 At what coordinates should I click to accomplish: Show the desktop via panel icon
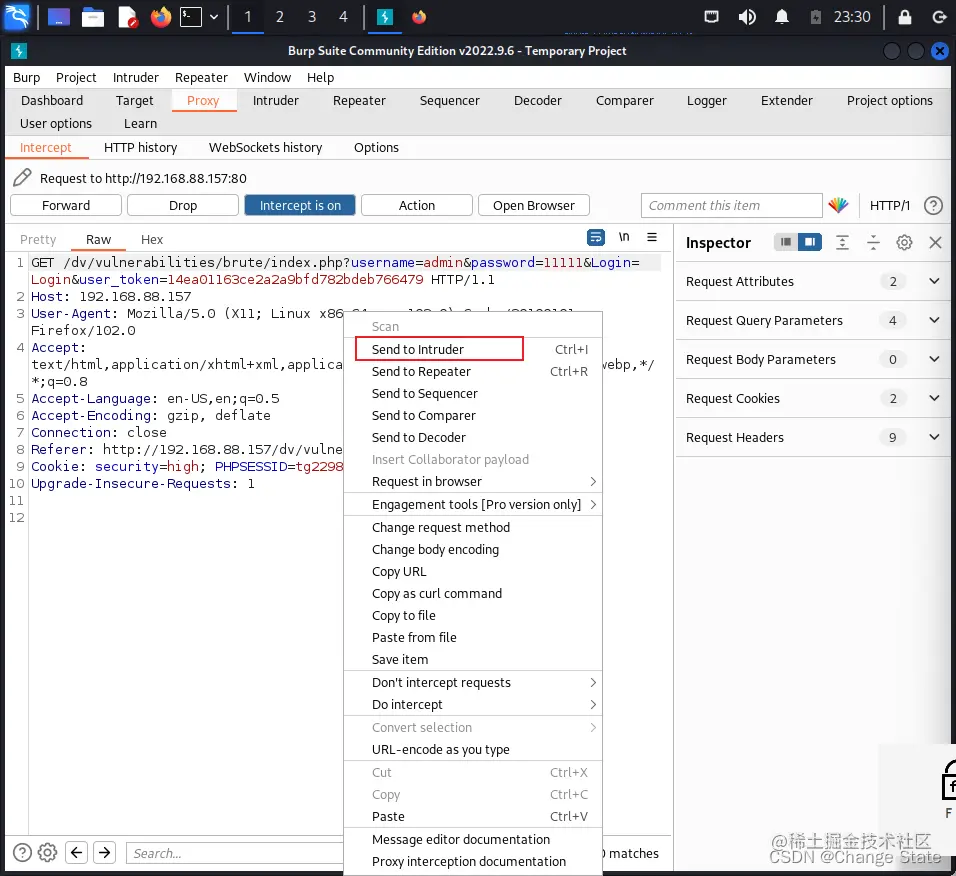coord(59,17)
